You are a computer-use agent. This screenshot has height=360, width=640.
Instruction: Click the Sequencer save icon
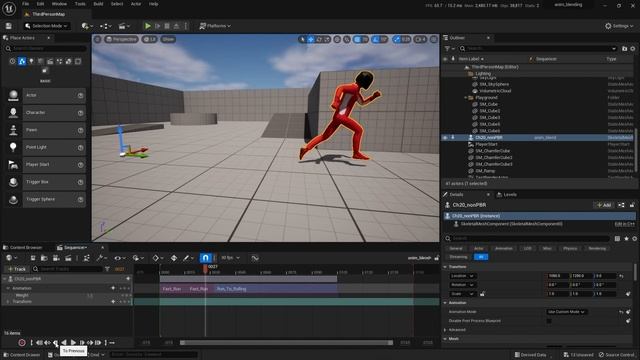coord(33,258)
